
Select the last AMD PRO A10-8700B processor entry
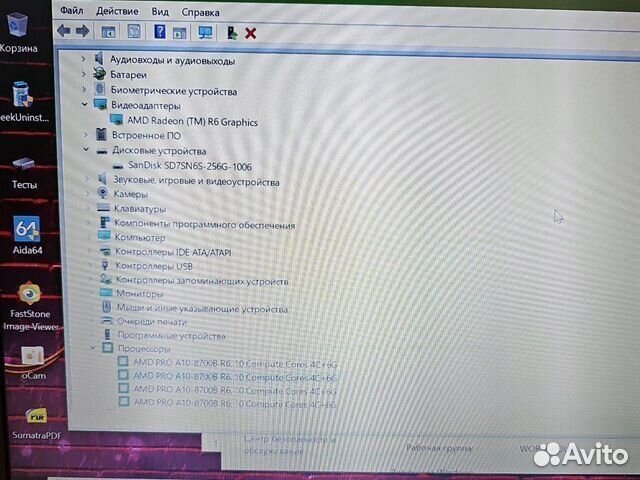(235, 403)
